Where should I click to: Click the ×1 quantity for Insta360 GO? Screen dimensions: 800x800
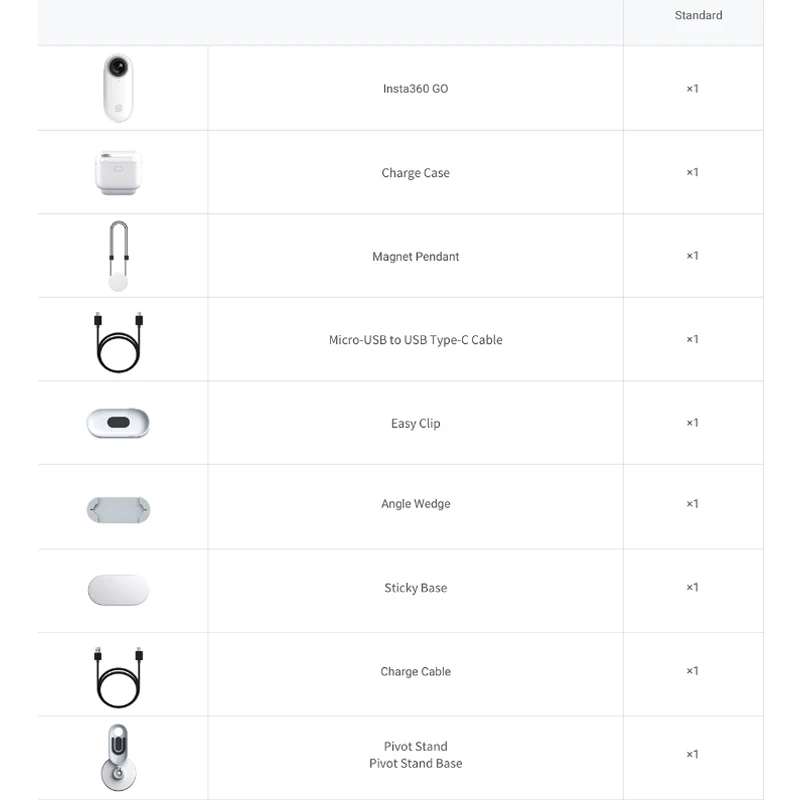click(x=692, y=89)
